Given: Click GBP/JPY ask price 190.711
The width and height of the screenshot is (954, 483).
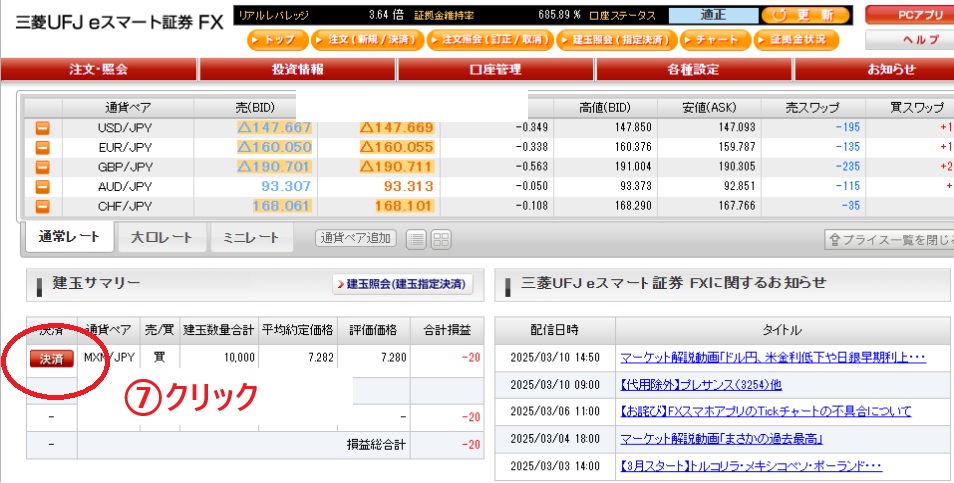Looking at the screenshot, I should point(397,167).
